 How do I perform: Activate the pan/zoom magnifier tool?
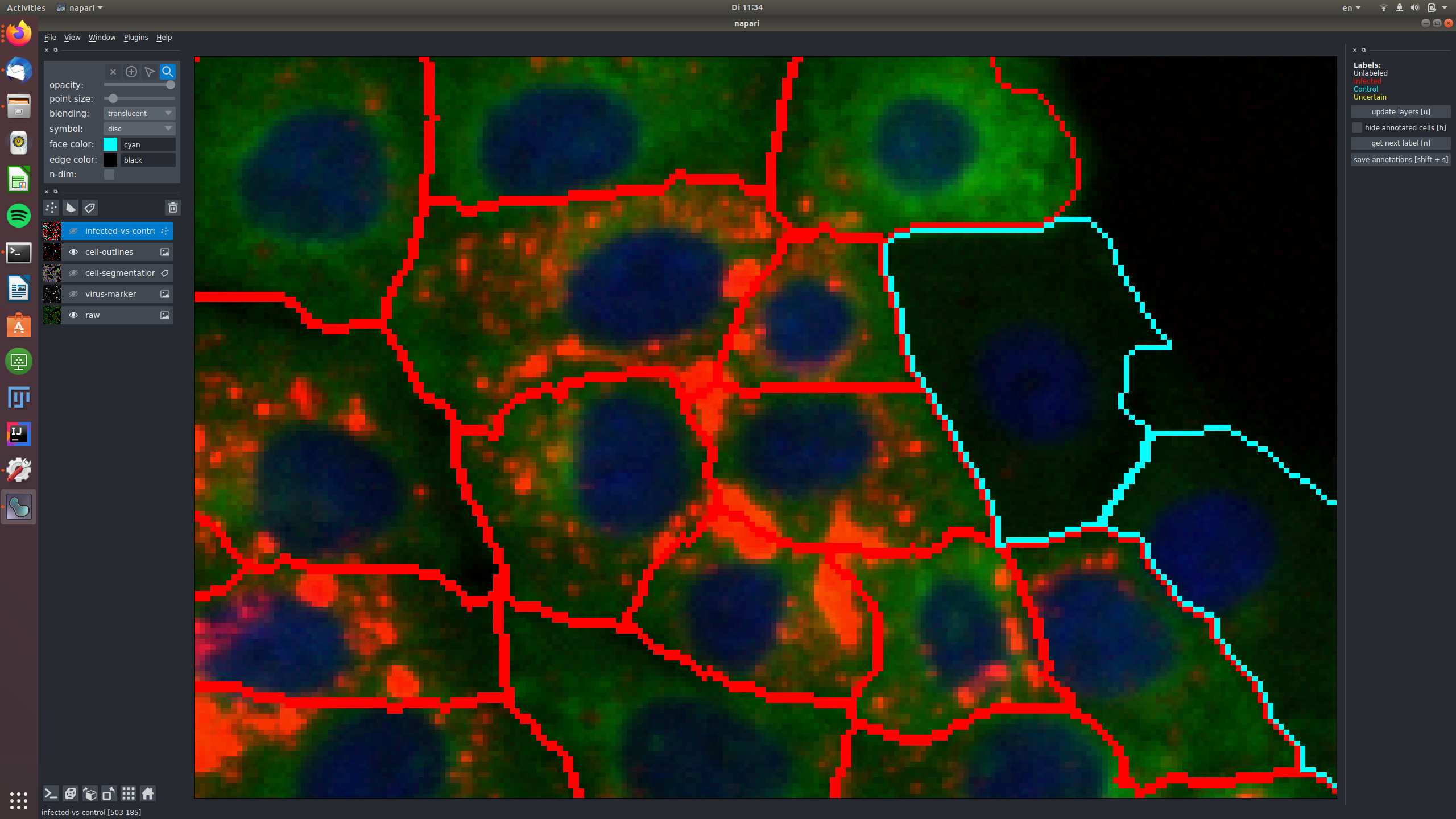pyautogui.click(x=168, y=72)
